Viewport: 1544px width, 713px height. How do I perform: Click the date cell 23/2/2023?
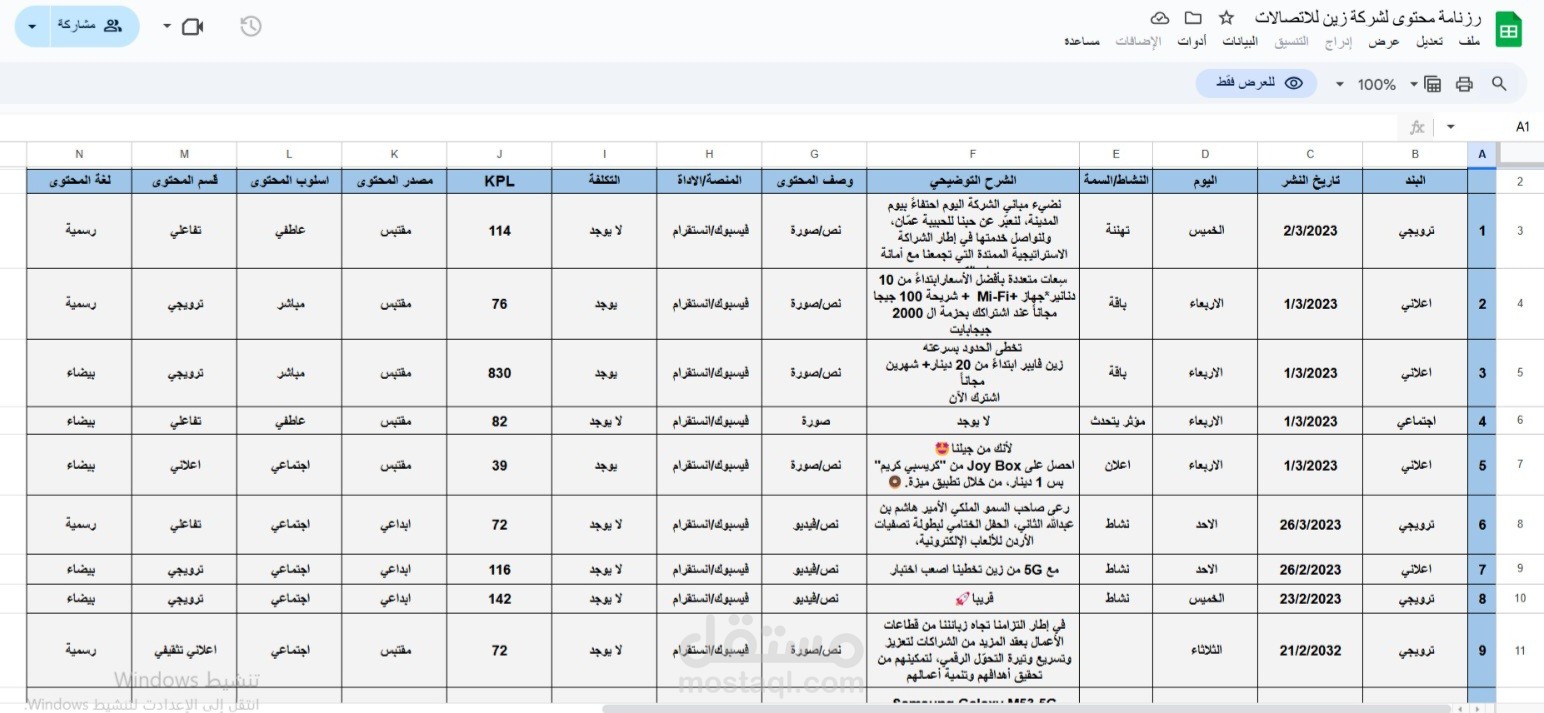click(1310, 599)
